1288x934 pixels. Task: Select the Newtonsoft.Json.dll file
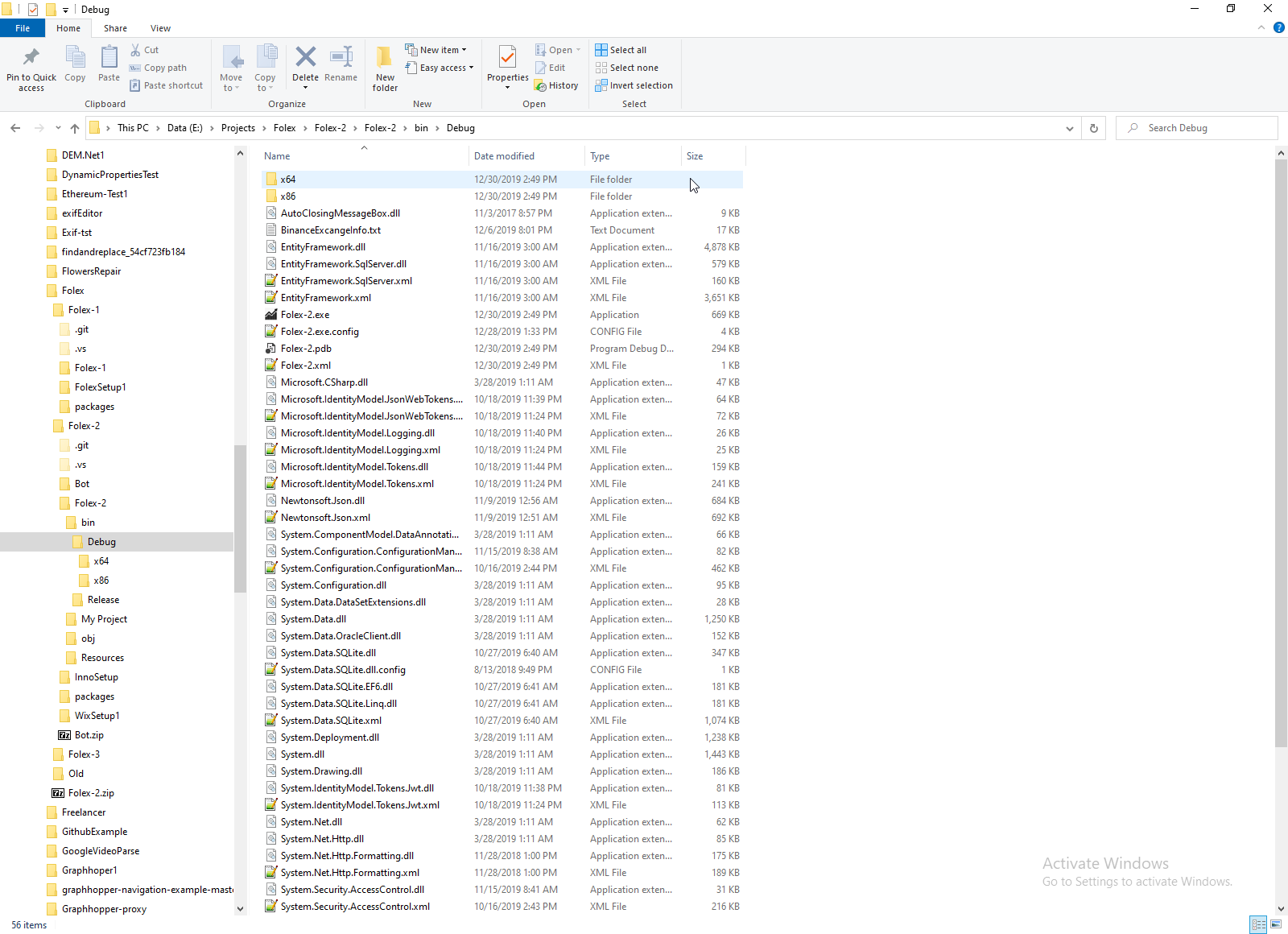coord(502,501)
